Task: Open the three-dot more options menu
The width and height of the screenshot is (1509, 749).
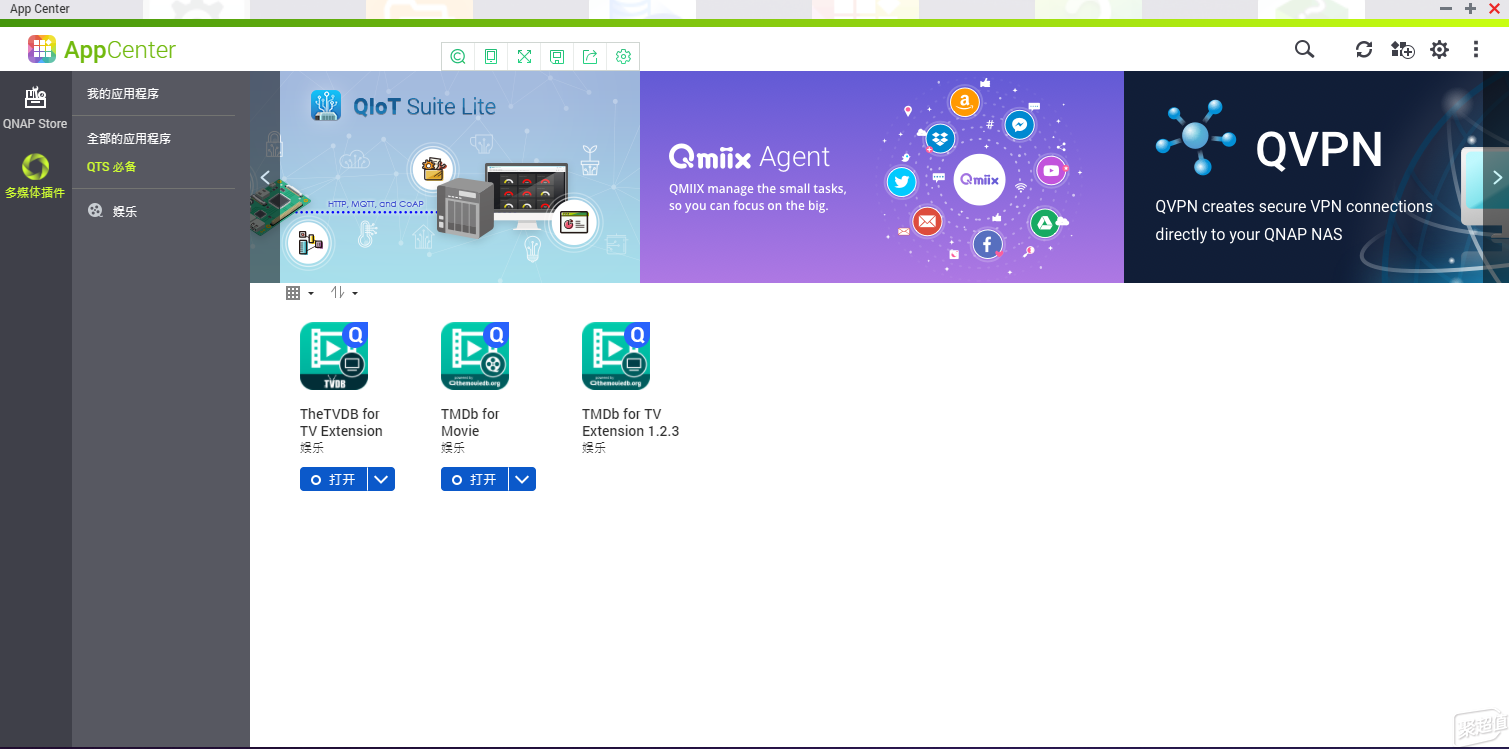Action: pos(1476,49)
